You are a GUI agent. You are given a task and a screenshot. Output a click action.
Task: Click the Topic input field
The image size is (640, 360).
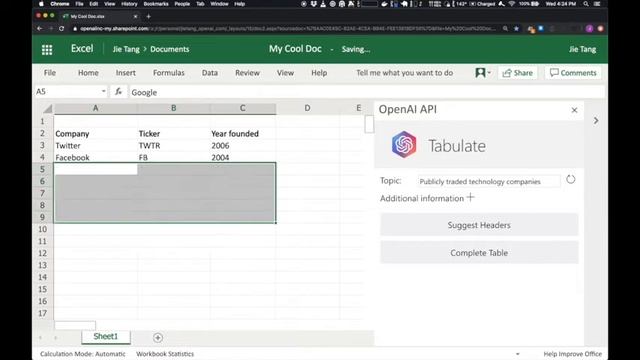pos(489,181)
